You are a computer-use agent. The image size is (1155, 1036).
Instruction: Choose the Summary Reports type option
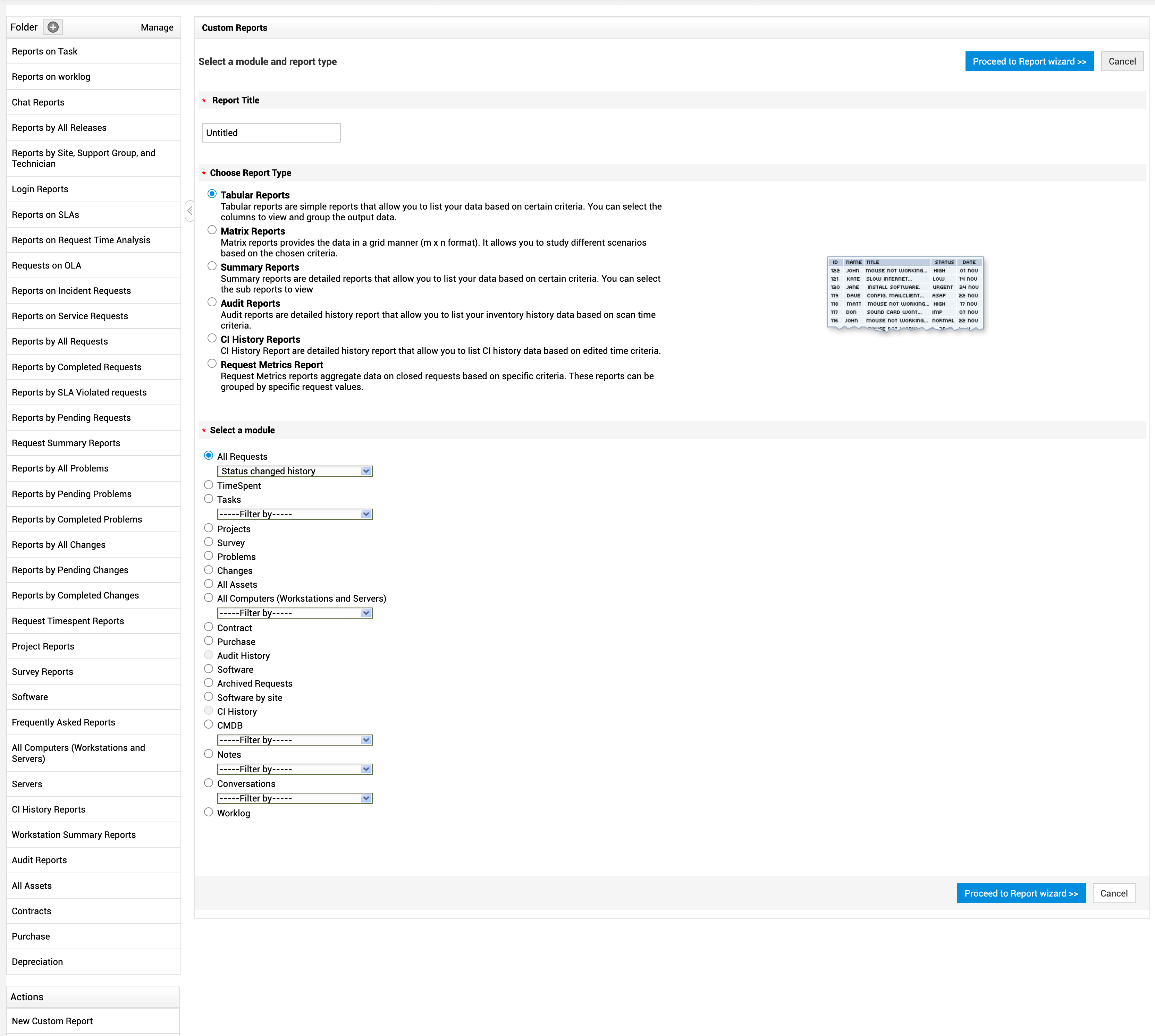coord(212,266)
